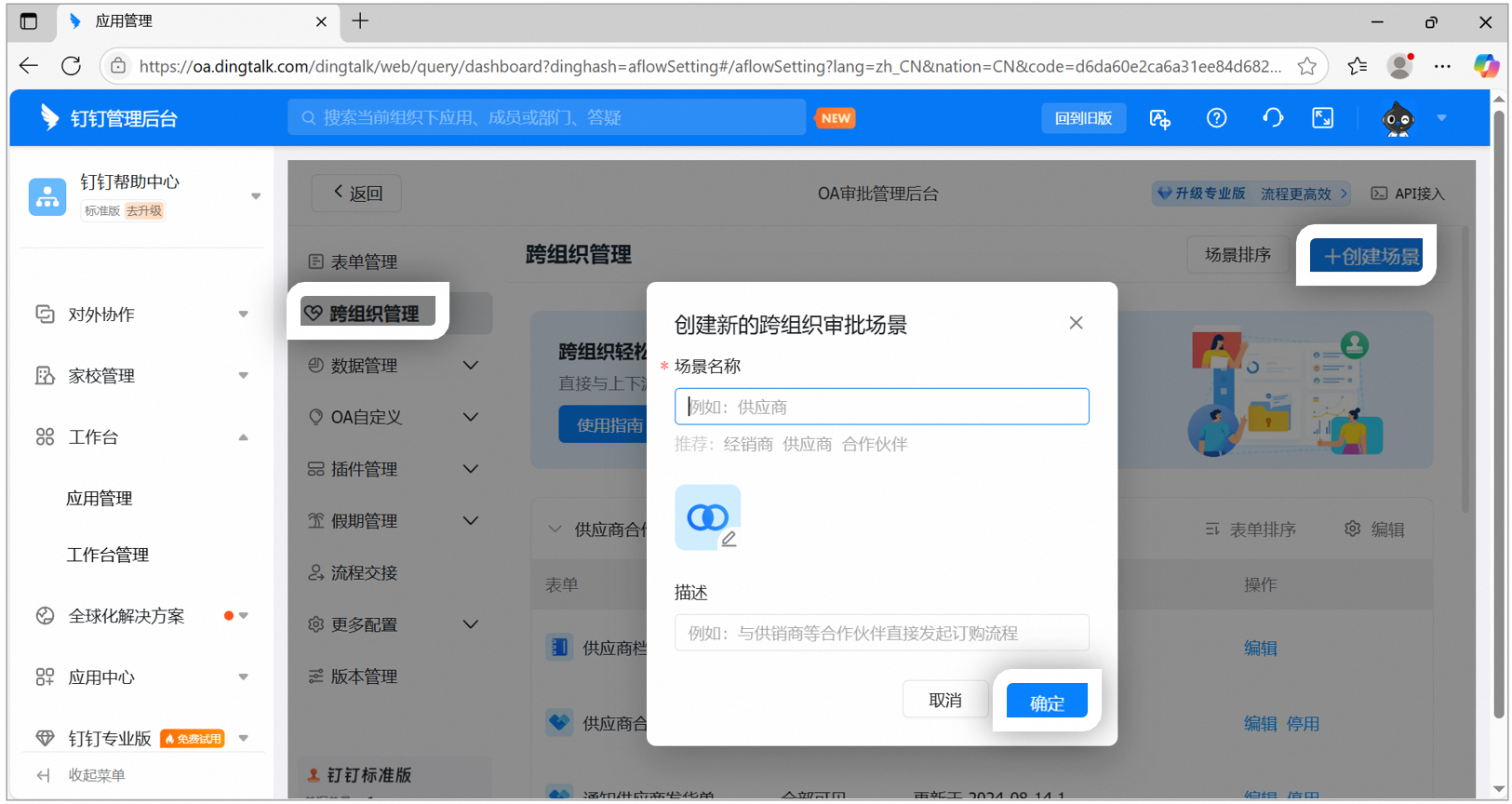The height and width of the screenshot is (804, 1512).
Task: Click the browser address bar URL
Action: pos(710,66)
